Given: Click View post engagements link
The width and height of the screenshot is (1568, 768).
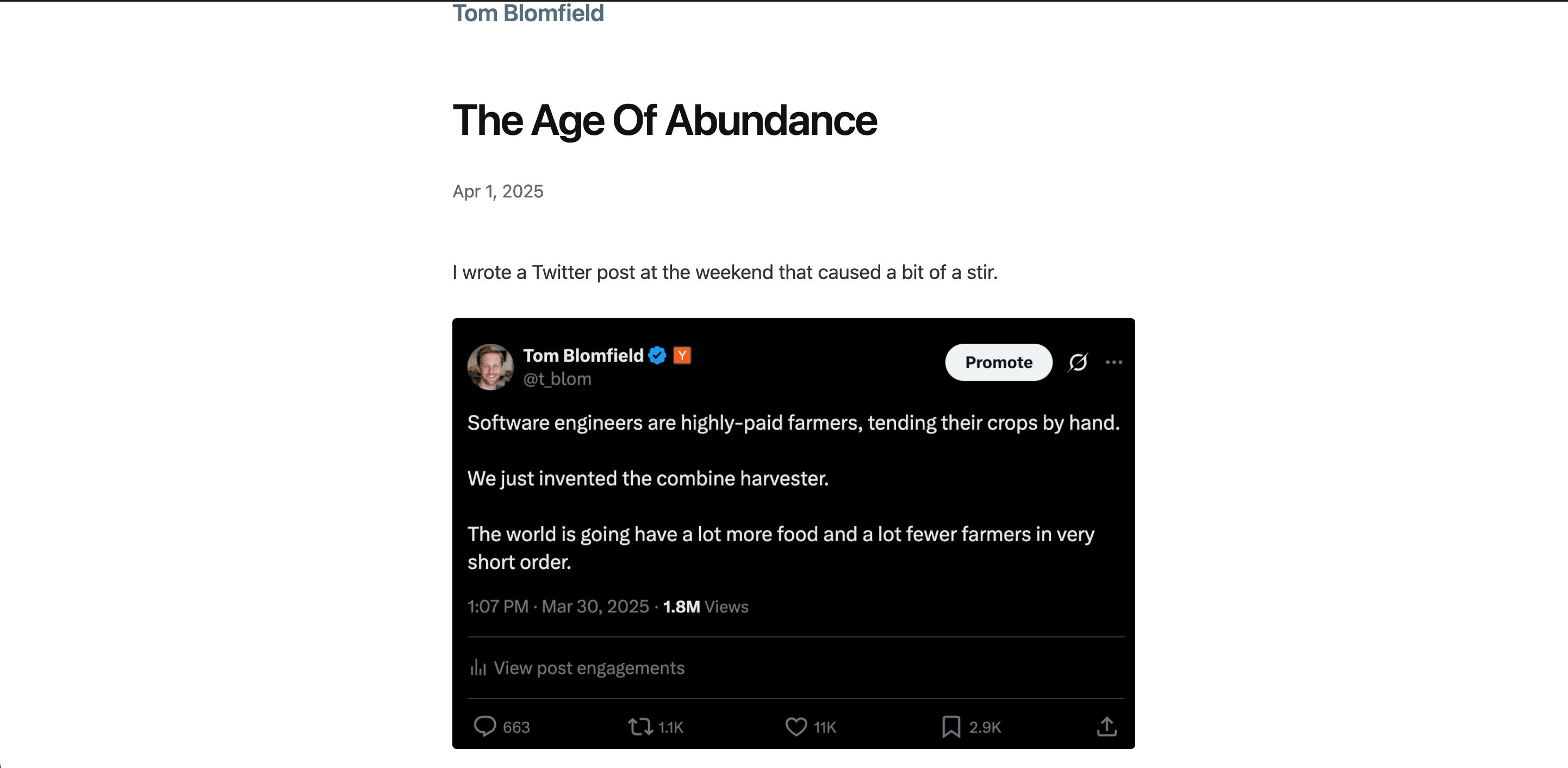Looking at the screenshot, I should pos(589,668).
